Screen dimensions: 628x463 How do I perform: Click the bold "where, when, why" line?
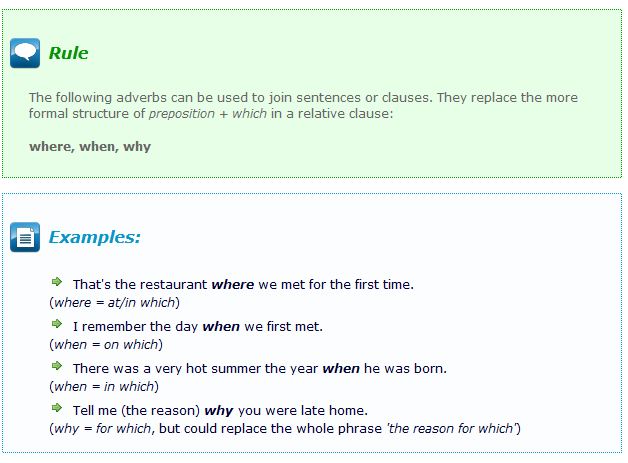90,146
